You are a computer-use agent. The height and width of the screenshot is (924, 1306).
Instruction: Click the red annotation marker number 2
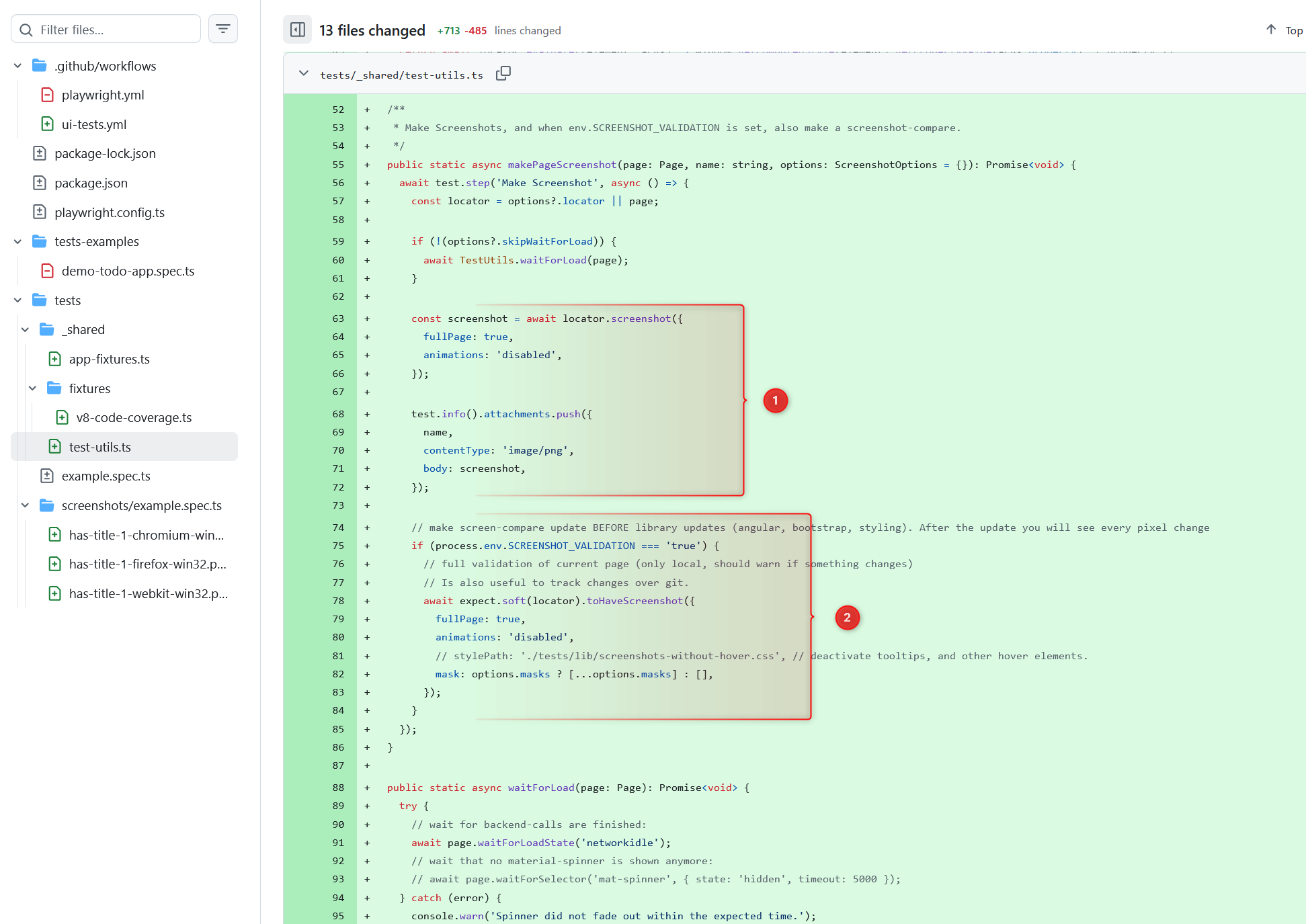847,617
